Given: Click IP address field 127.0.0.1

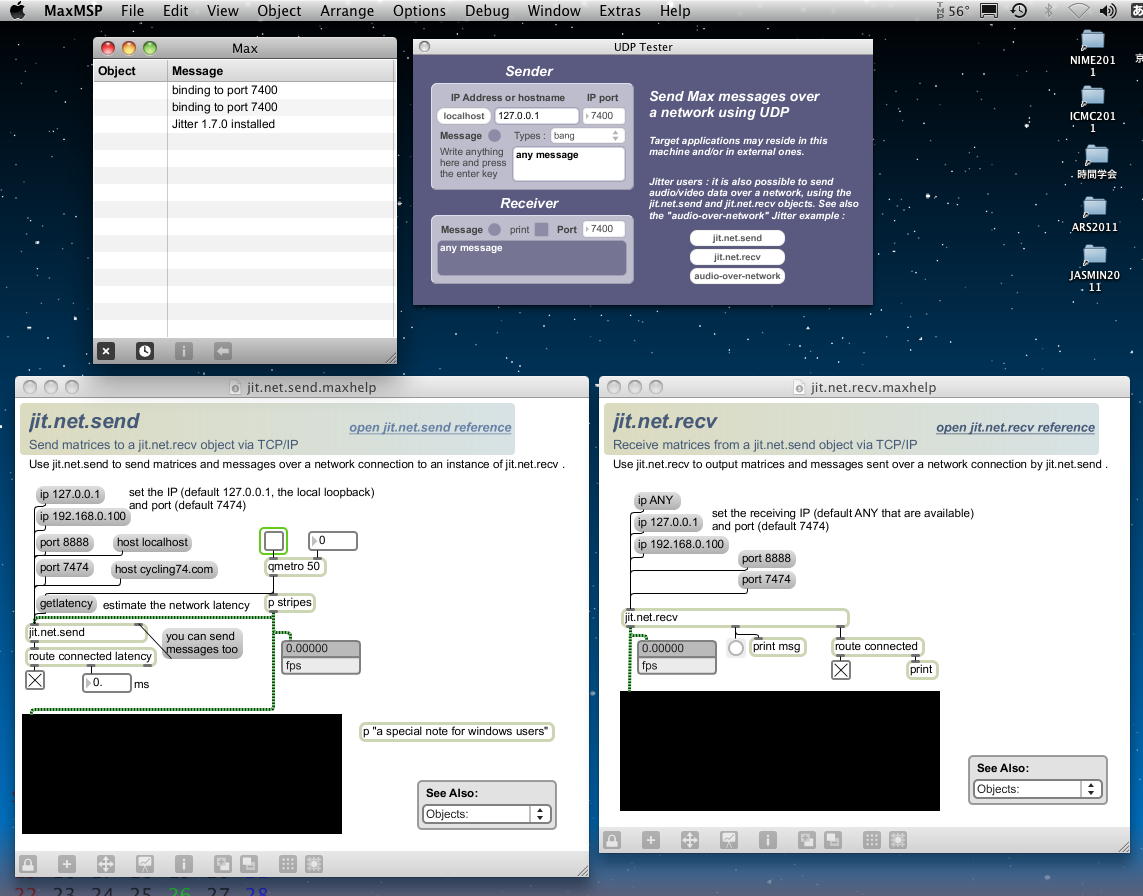Looking at the screenshot, I should 537,116.
